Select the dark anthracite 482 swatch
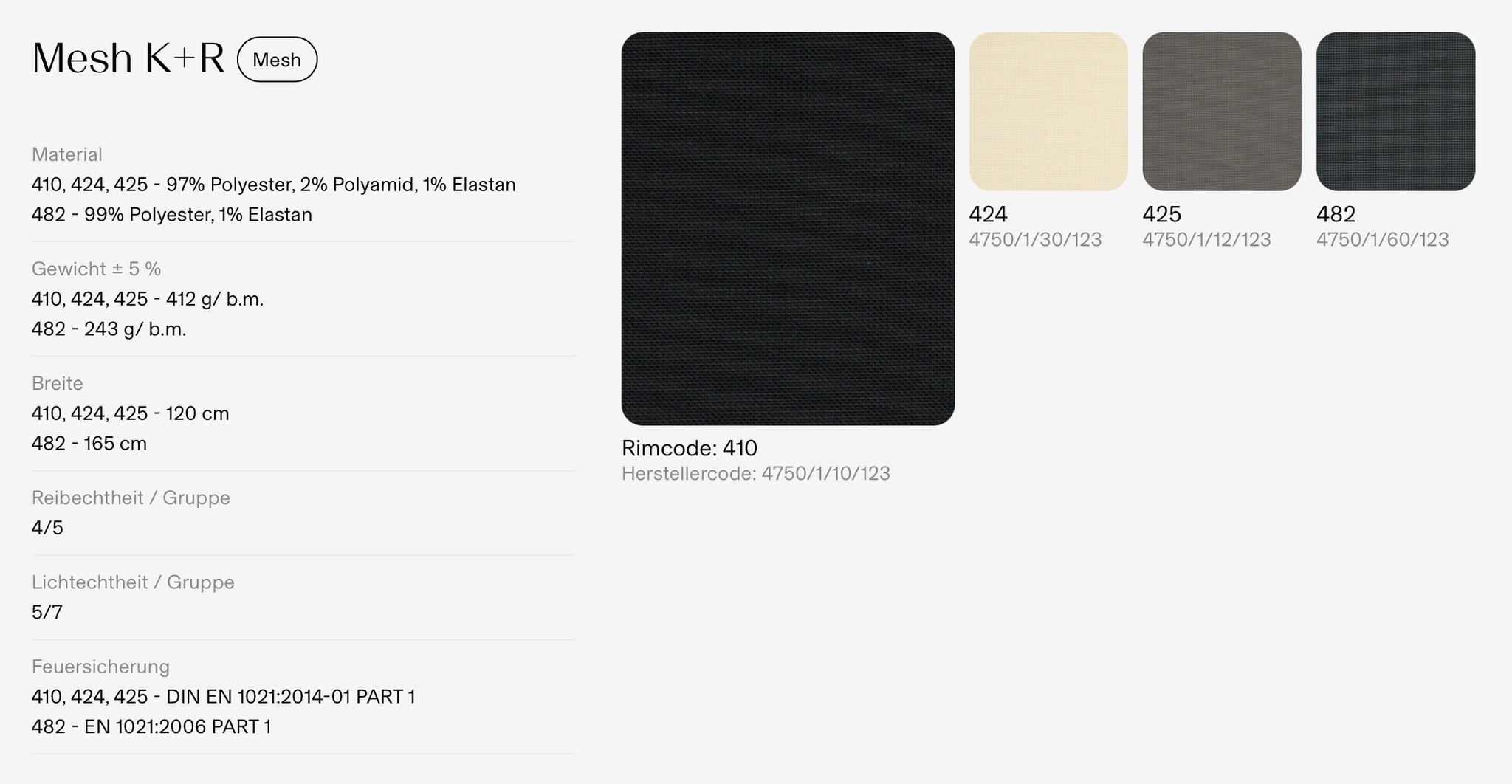This screenshot has width=1512, height=784. point(1396,111)
